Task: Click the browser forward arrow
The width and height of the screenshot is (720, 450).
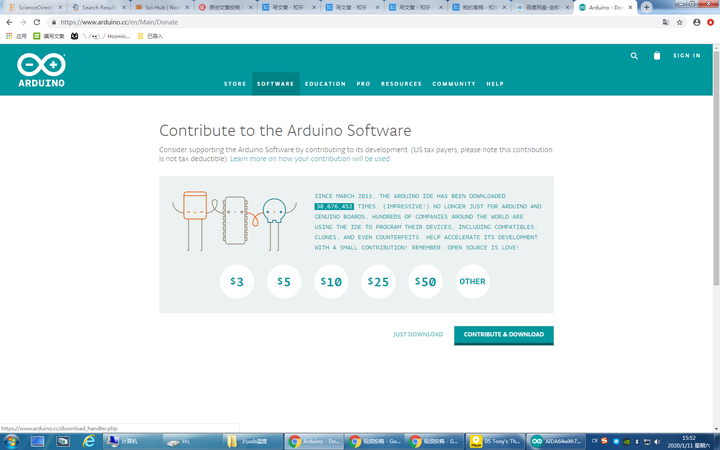Action: click(x=23, y=22)
